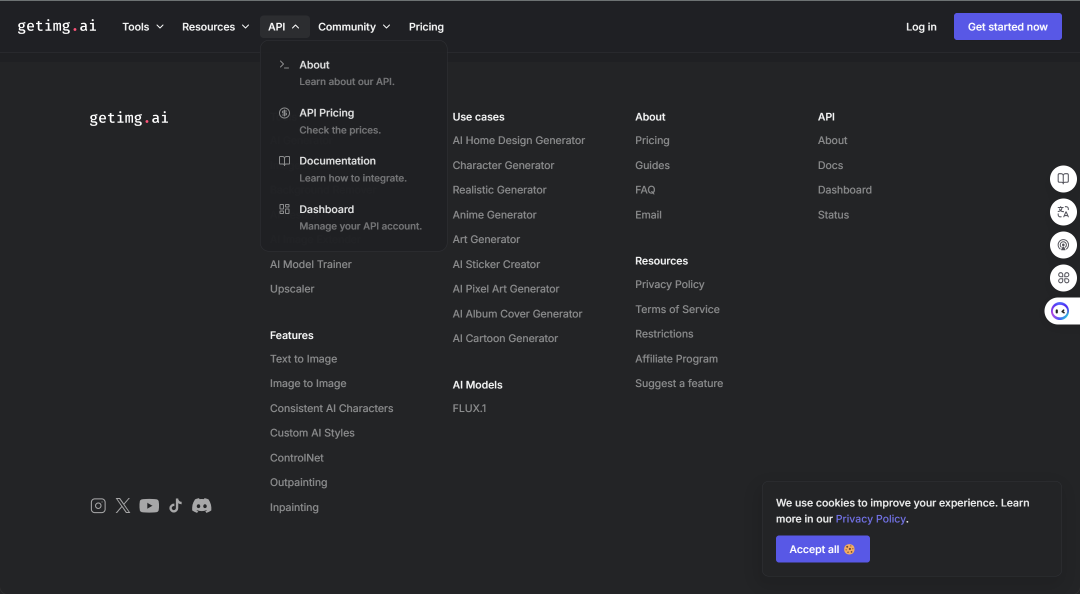Open Inpainting footer link
The height and width of the screenshot is (594, 1080).
[294, 508]
